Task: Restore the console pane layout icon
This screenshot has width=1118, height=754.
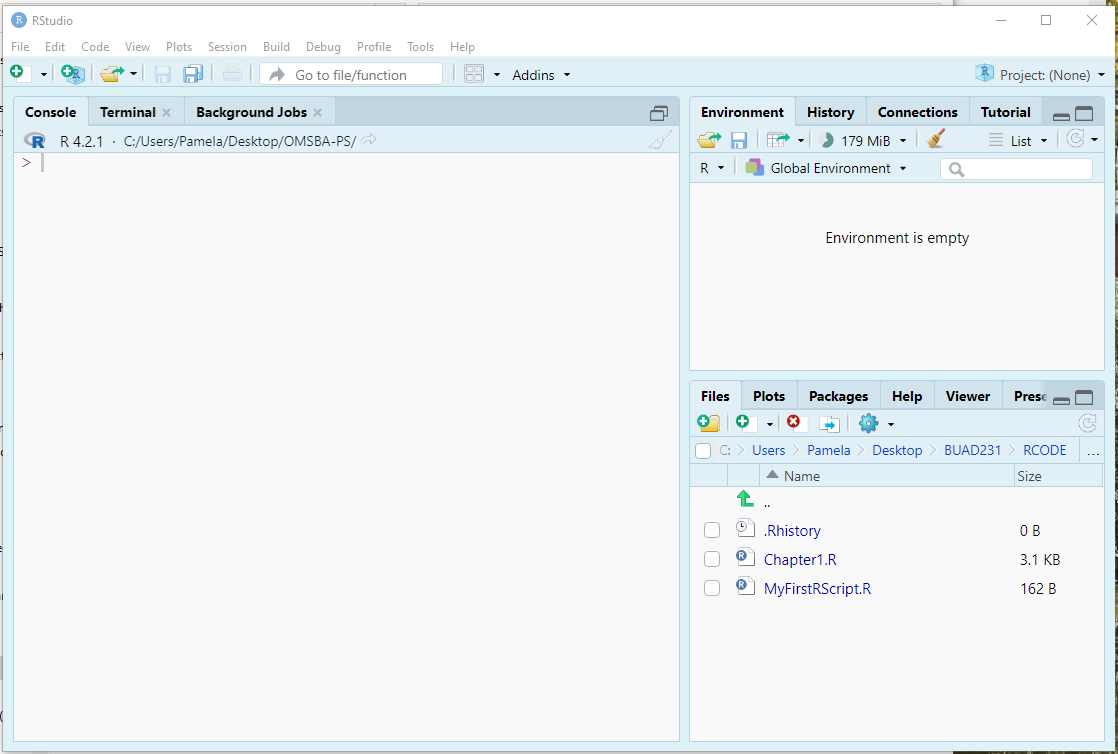Action: (x=659, y=113)
